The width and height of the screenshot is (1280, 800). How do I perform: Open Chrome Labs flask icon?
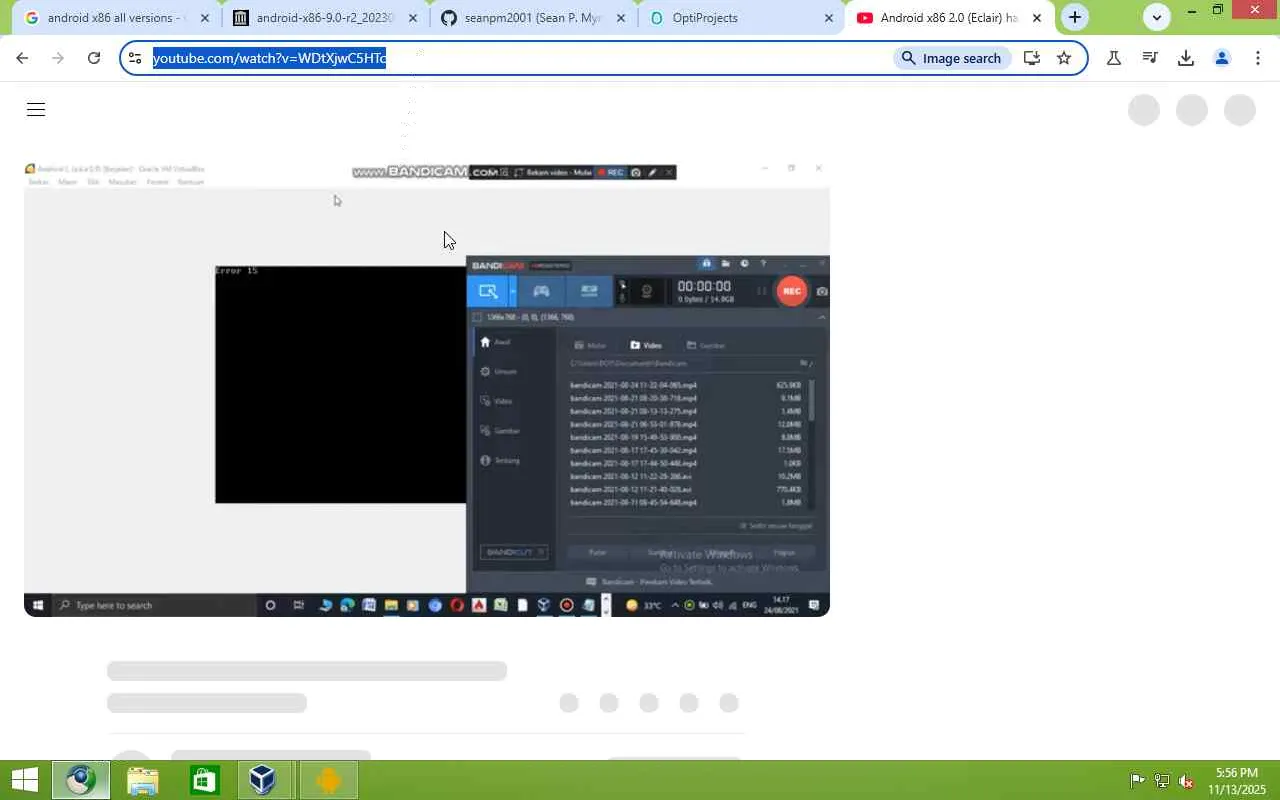1113,58
